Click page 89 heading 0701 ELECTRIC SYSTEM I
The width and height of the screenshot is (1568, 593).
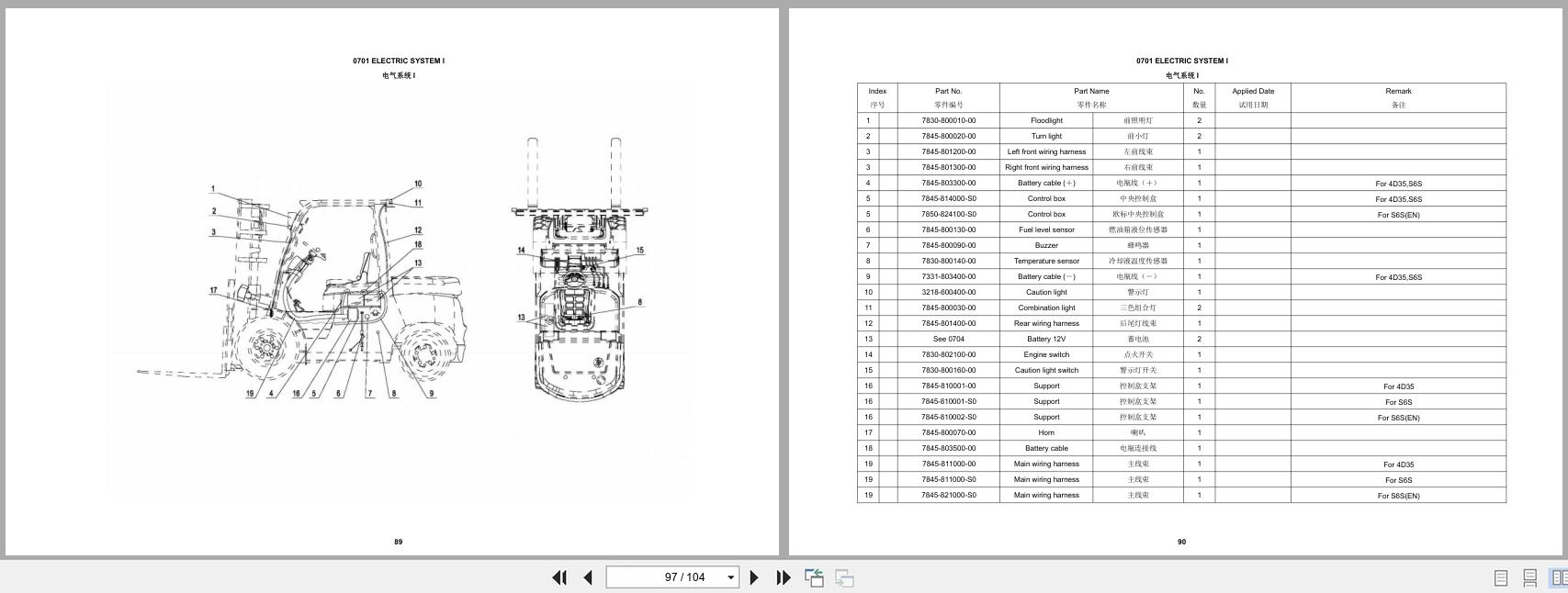[x=399, y=61]
